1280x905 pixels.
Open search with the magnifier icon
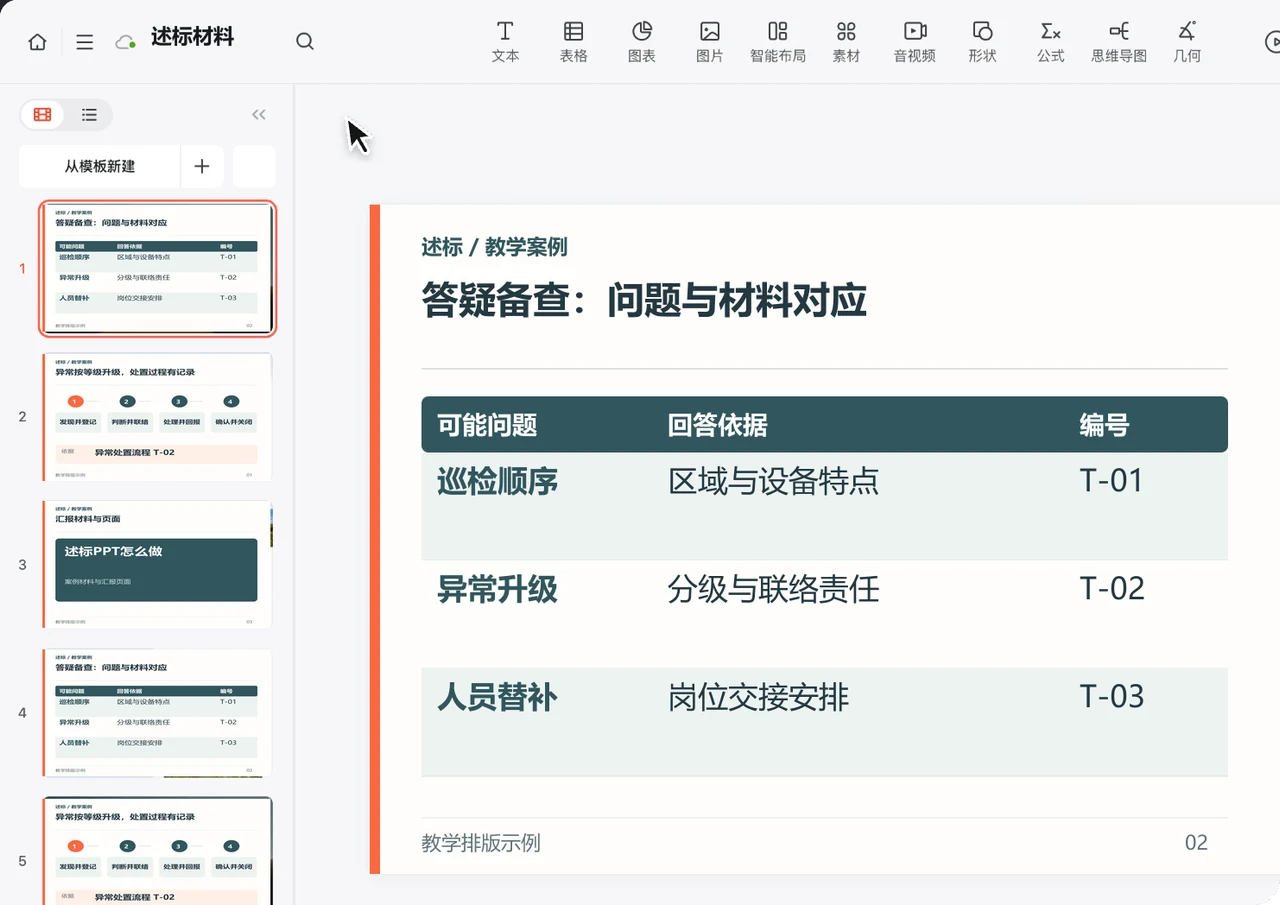tap(305, 41)
